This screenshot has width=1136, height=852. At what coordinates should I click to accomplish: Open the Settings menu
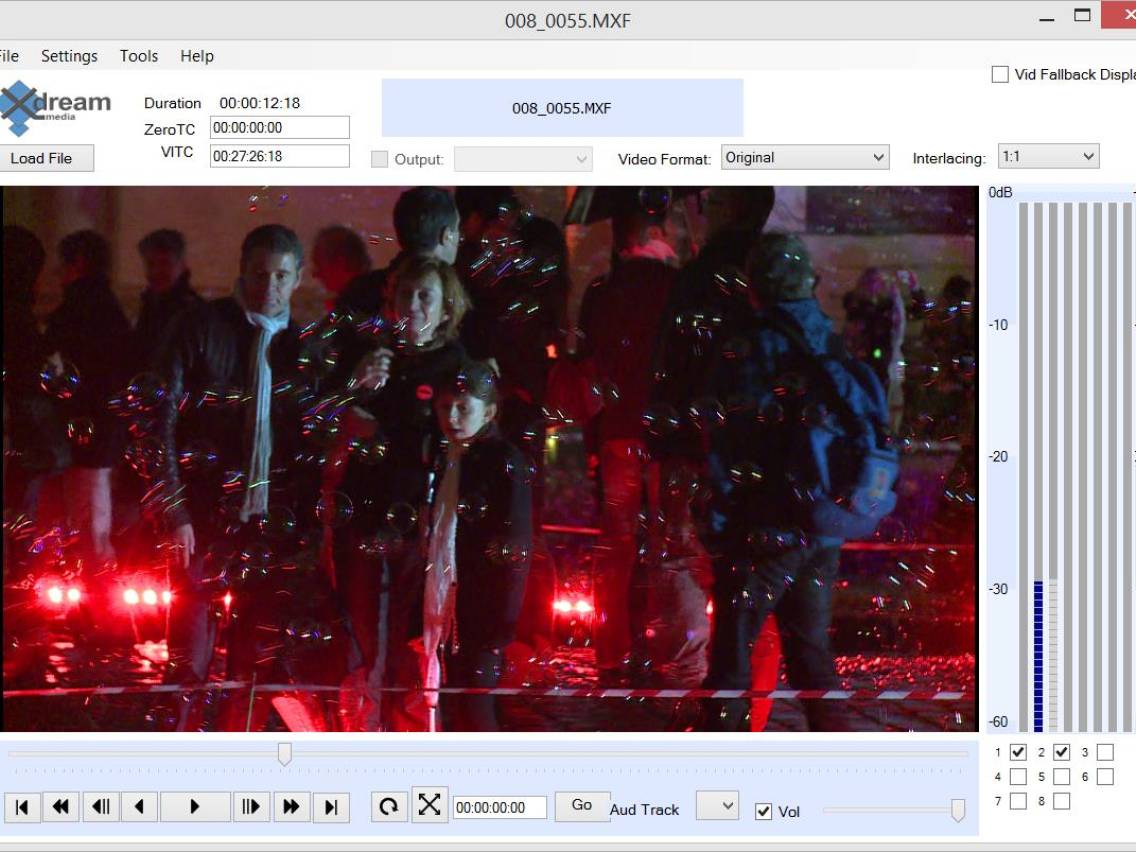tap(69, 56)
